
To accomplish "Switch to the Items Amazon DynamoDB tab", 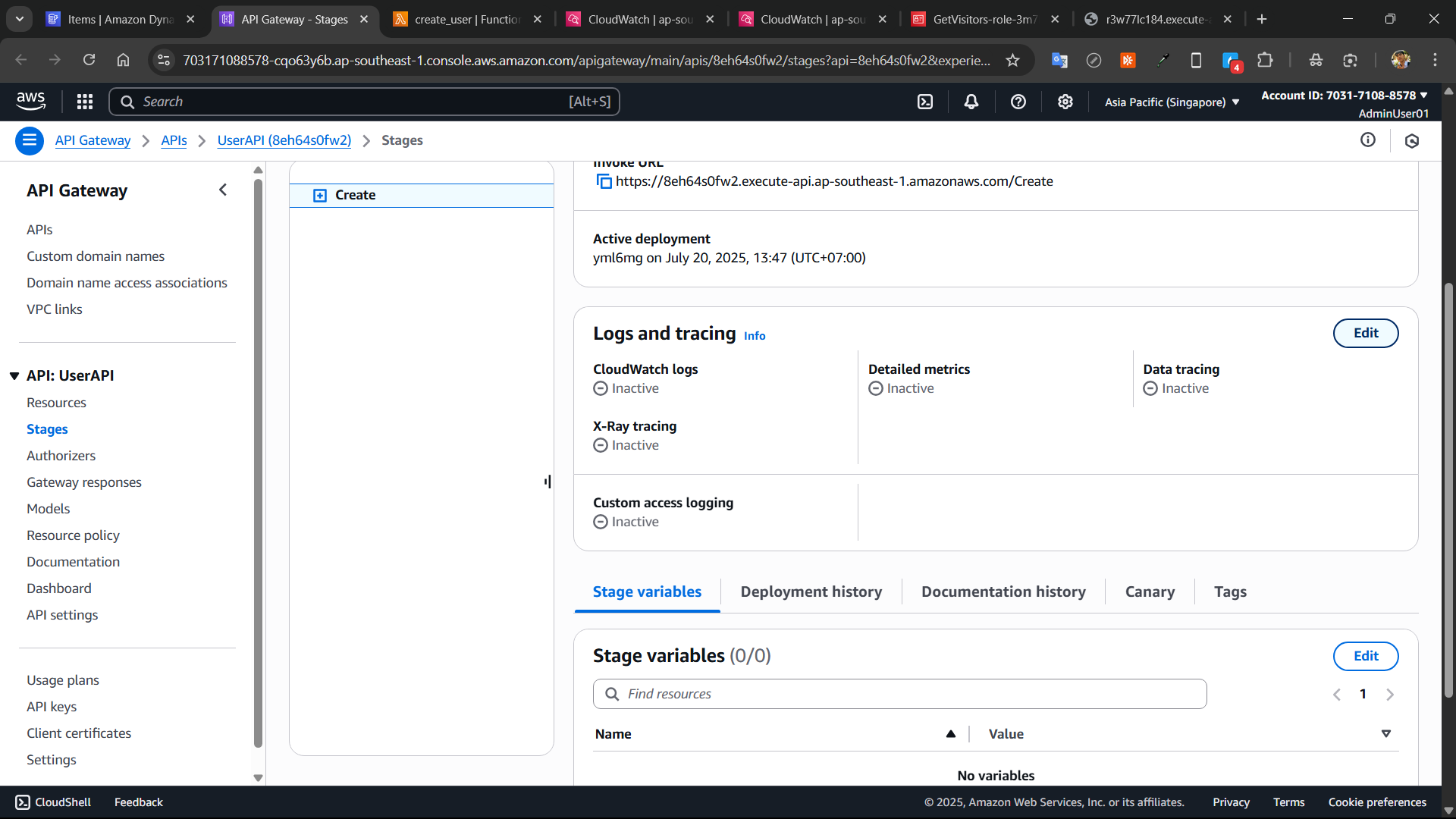I will coord(121,19).
